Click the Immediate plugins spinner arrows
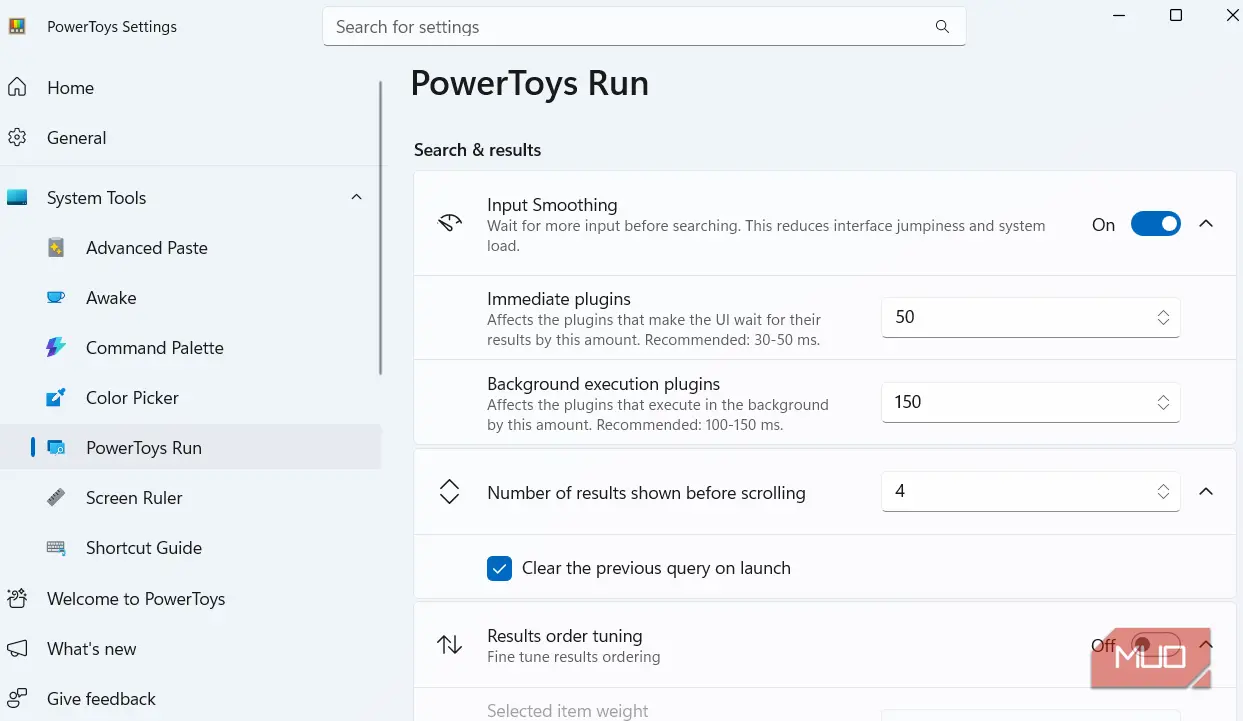The width and height of the screenshot is (1243, 721). (1163, 317)
